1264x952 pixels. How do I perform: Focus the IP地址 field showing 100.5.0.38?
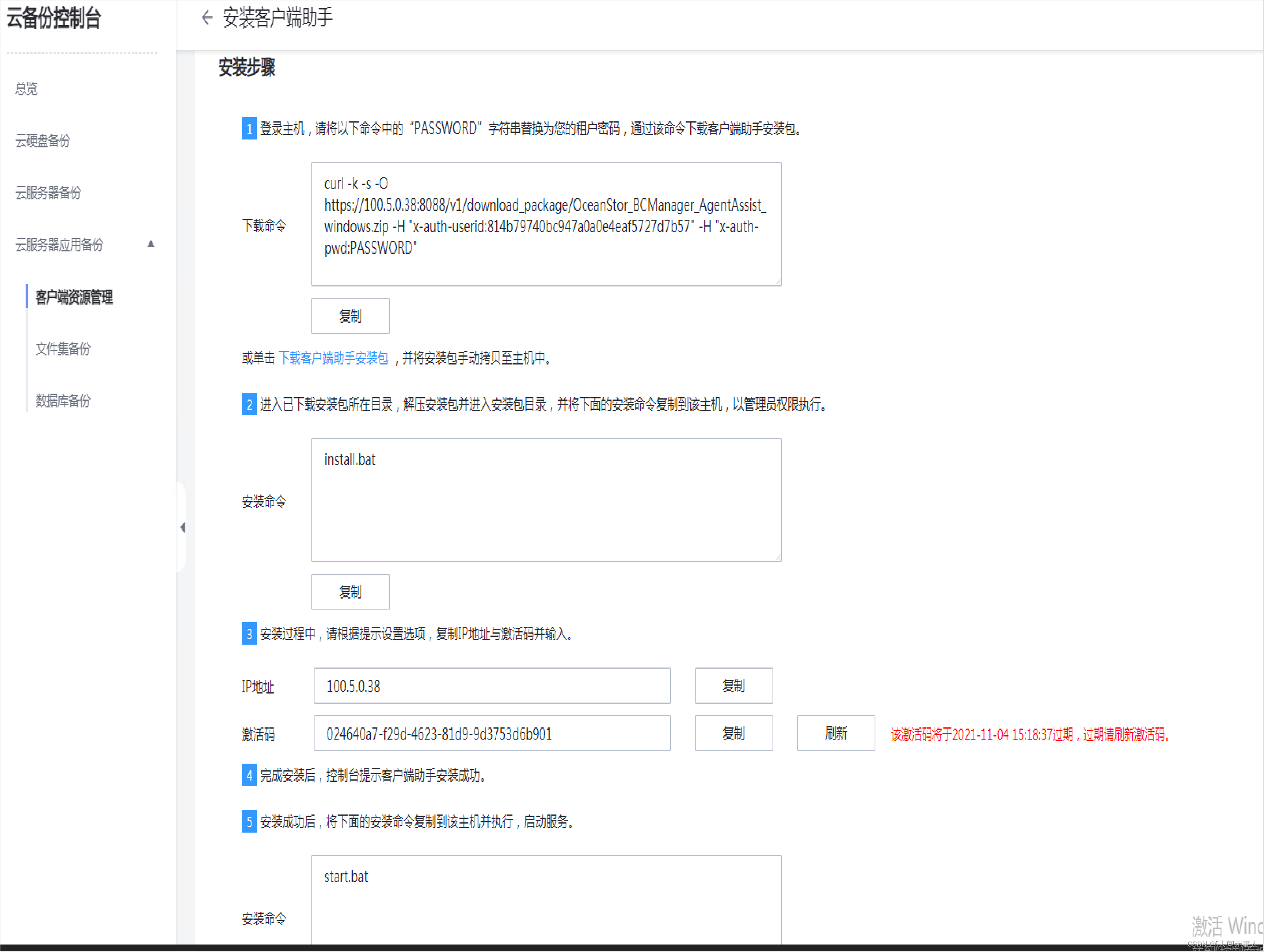click(x=492, y=686)
